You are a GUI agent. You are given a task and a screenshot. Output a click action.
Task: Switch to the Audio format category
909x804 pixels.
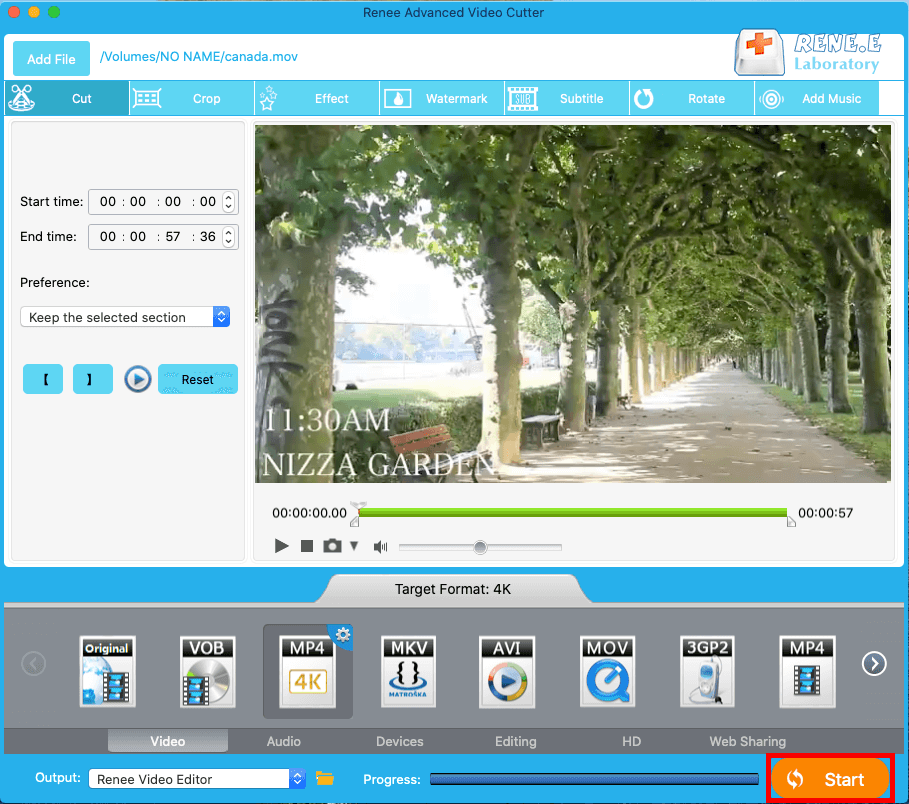[x=283, y=741]
